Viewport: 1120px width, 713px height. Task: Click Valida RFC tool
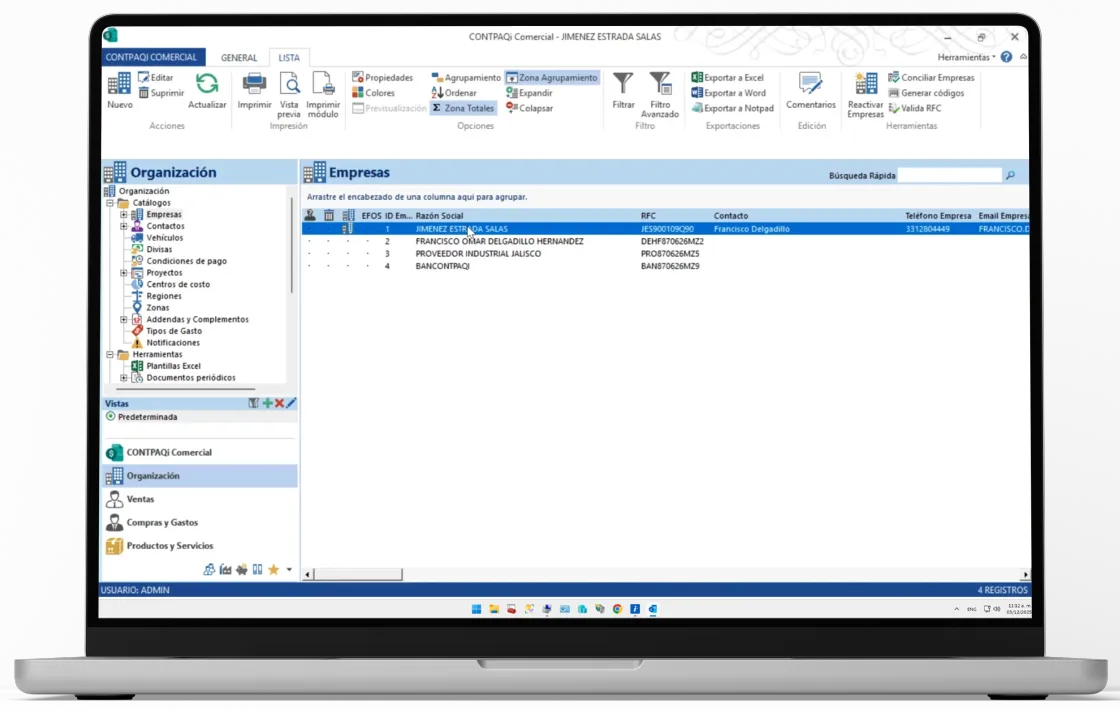915,108
